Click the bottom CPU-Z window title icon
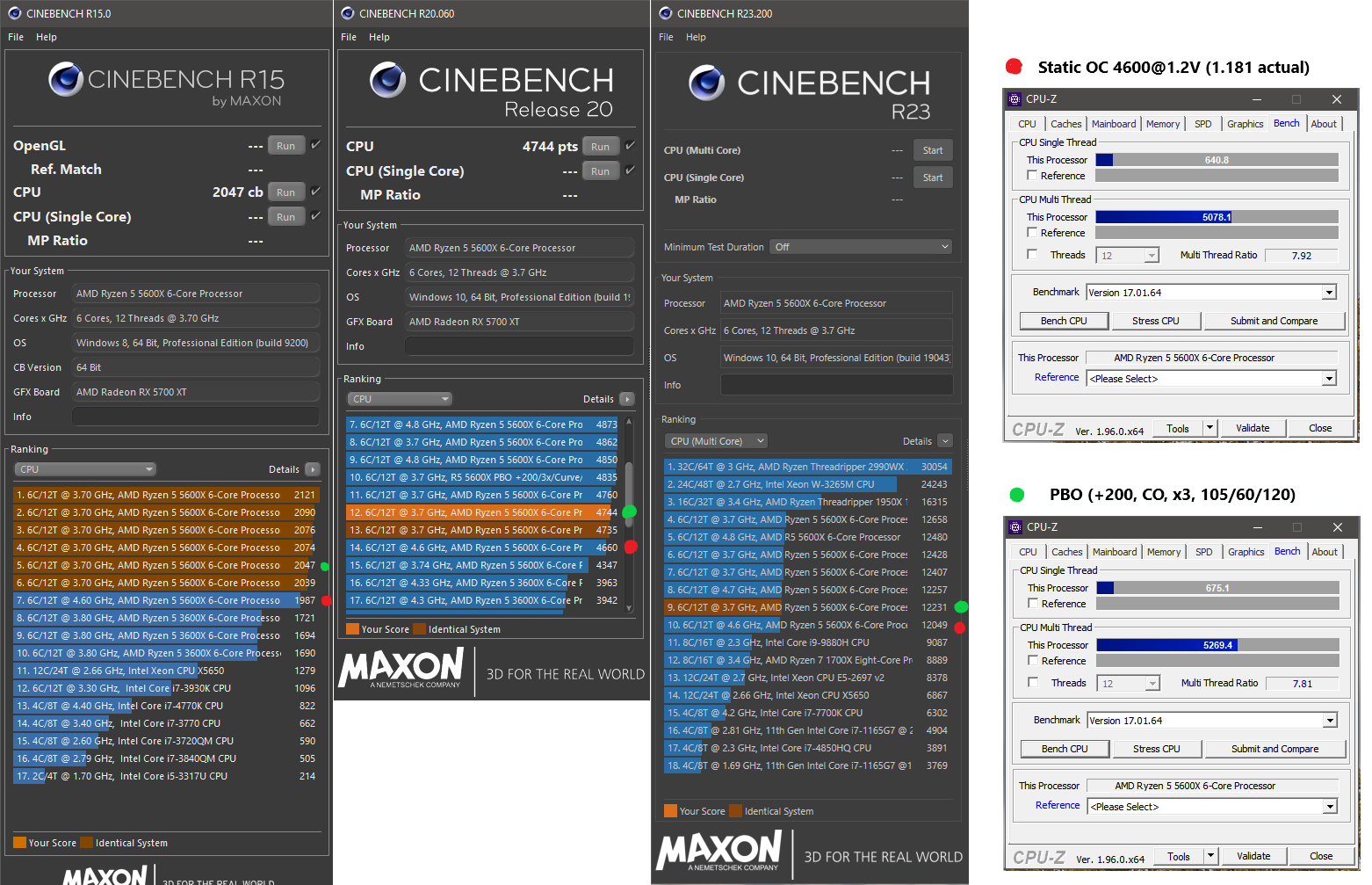 tap(1015, 527)
